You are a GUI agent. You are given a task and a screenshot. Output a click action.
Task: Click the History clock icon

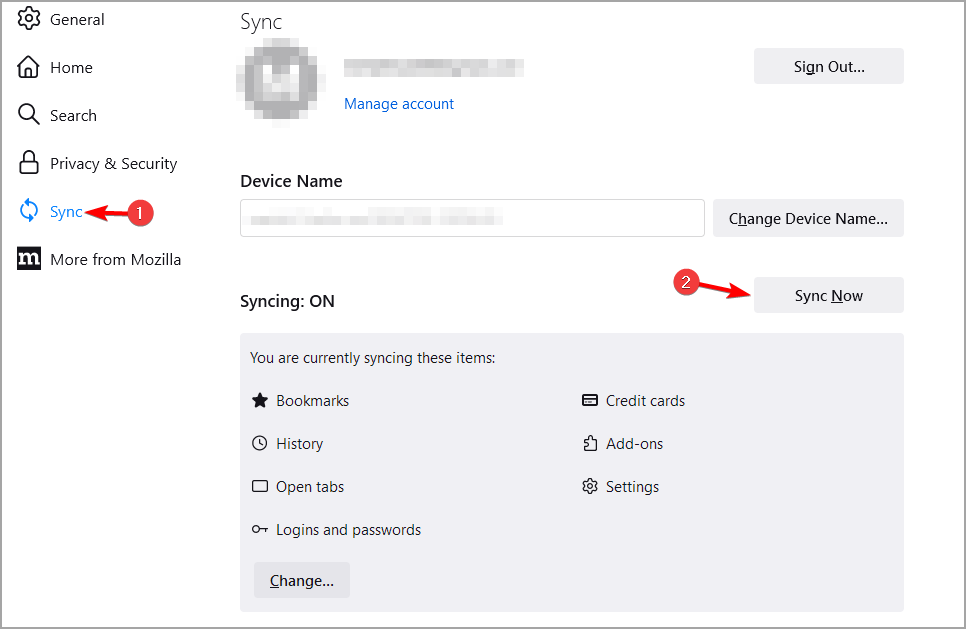point(260,444)
